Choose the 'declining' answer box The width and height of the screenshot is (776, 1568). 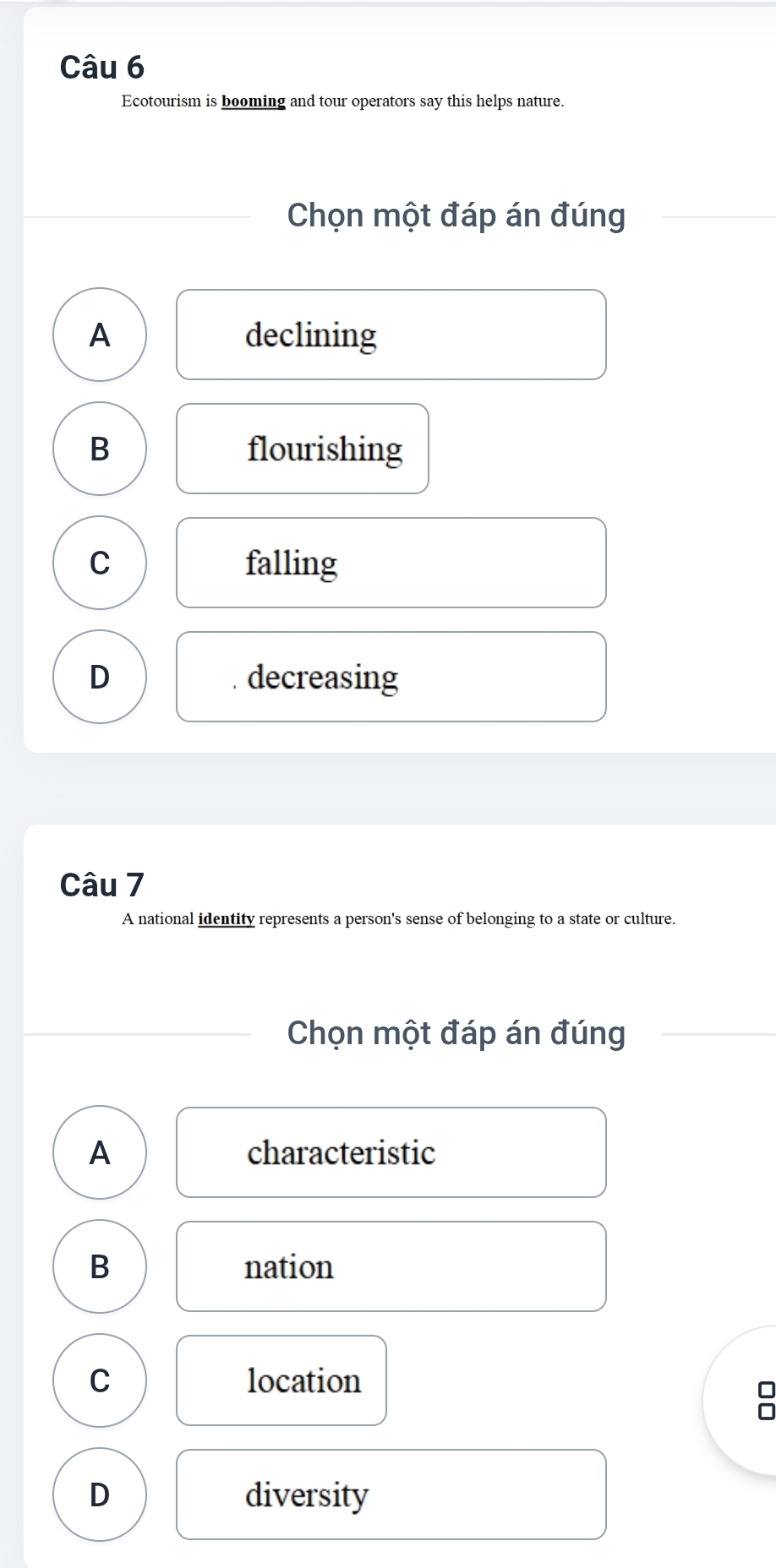coord(391,335)
